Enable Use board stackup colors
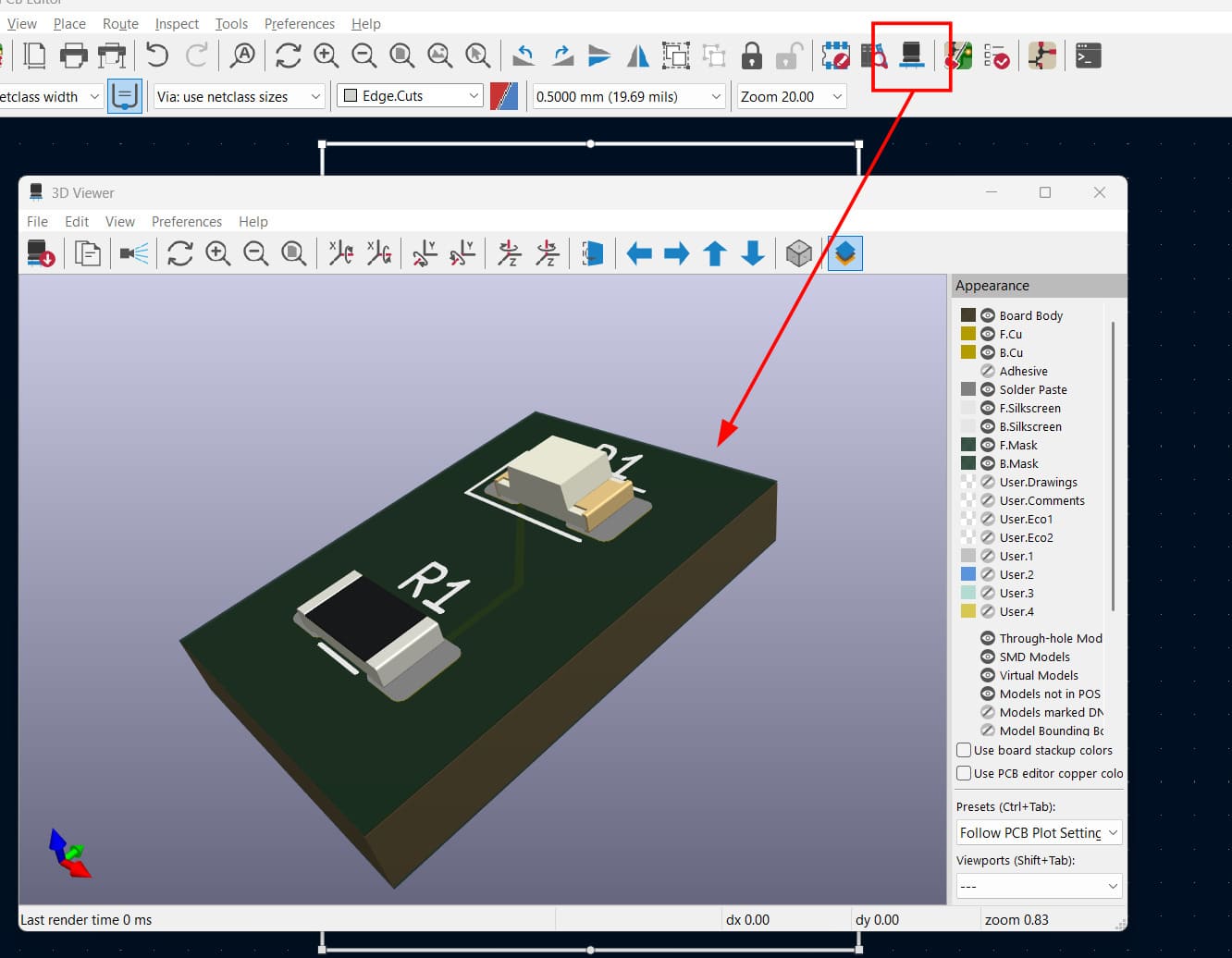Viewport: 1232px width, 958px height. click(964, 750)
